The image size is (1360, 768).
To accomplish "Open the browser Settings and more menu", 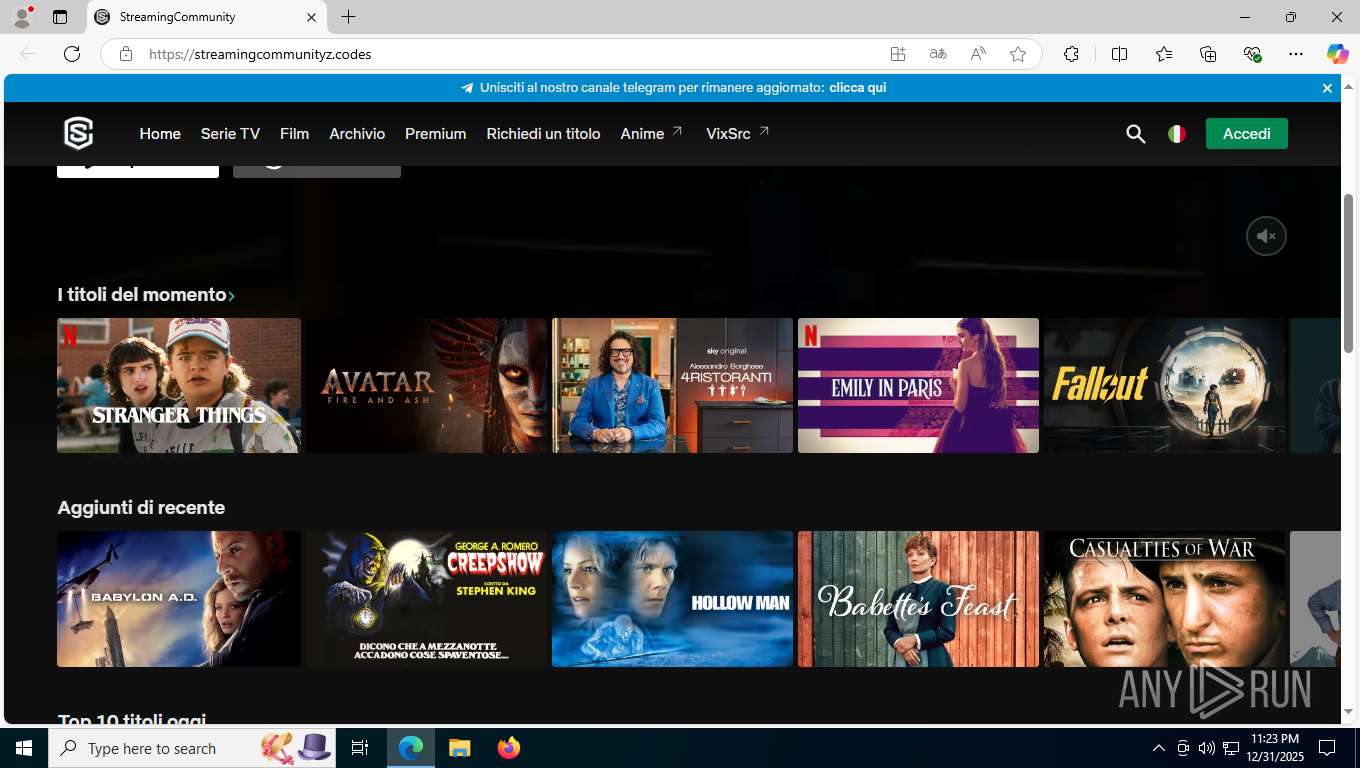I will click(x=1296, y=54).
